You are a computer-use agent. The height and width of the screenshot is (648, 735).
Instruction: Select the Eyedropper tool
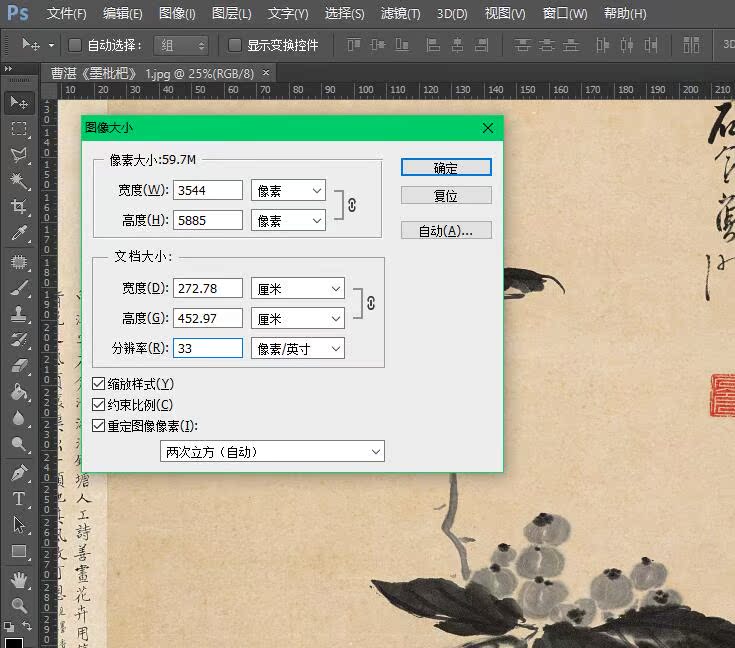point(19,233)
